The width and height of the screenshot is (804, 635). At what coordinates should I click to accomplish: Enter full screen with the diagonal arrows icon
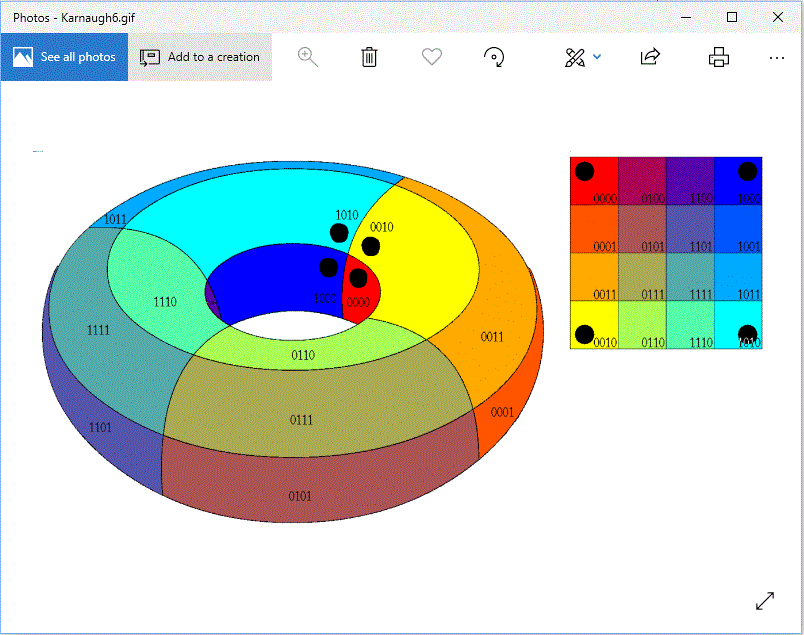pos(765,601)
